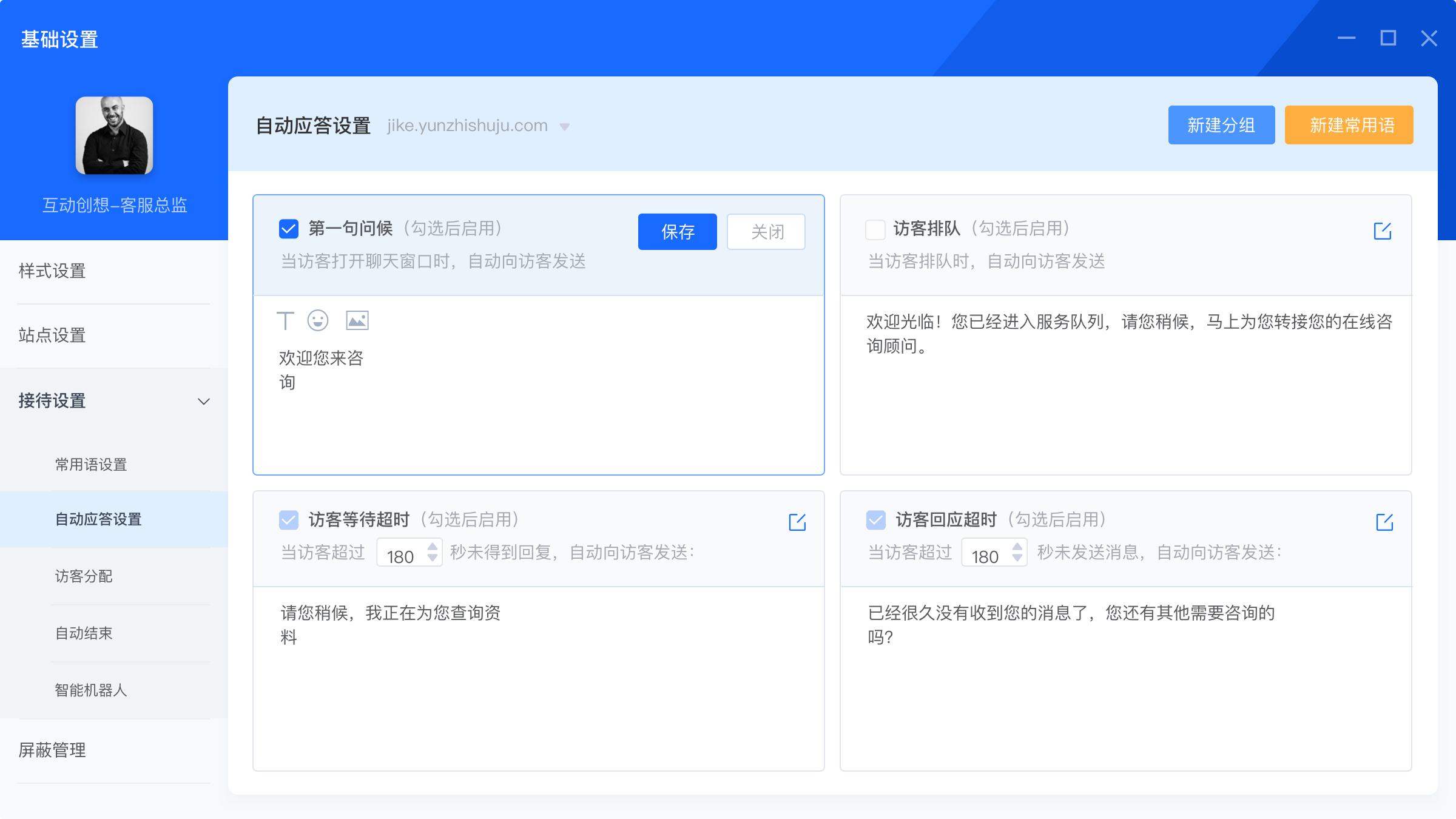Click the 请您稍候 wait timeout message
Viewport: 1456px width, 819px height.
pos(390,625)
